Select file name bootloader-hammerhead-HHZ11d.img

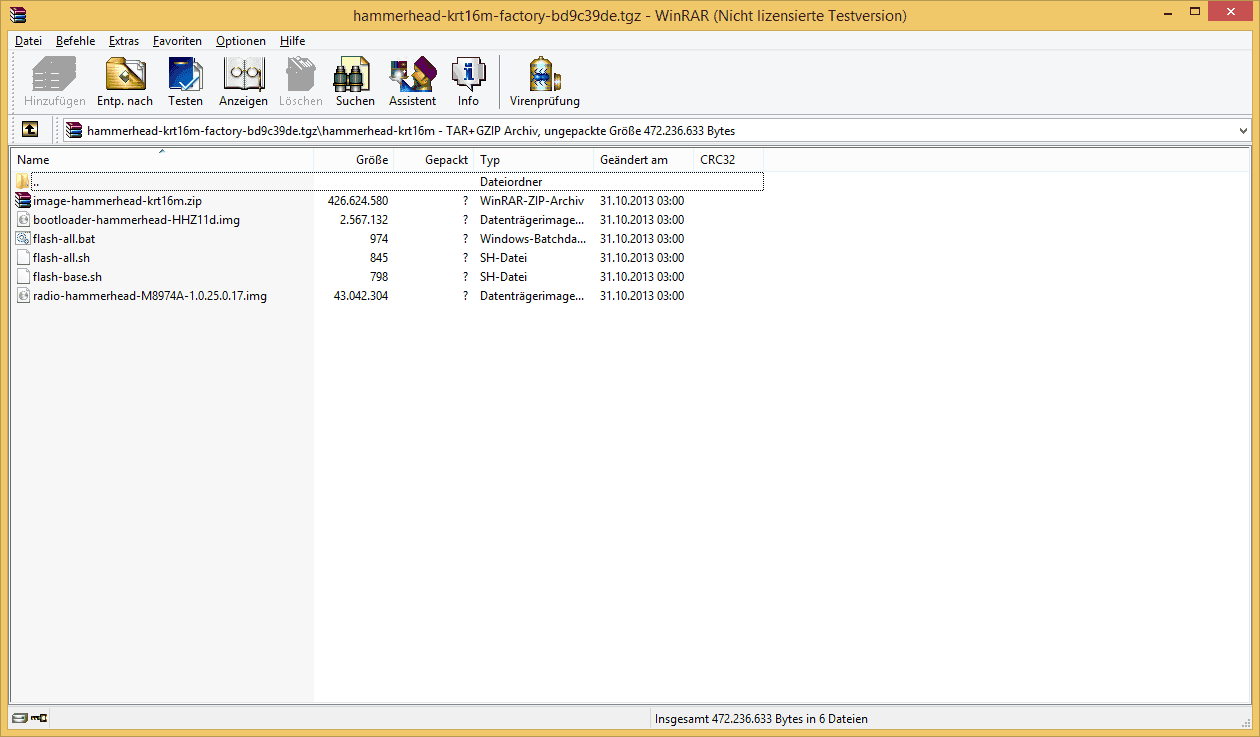136,219
